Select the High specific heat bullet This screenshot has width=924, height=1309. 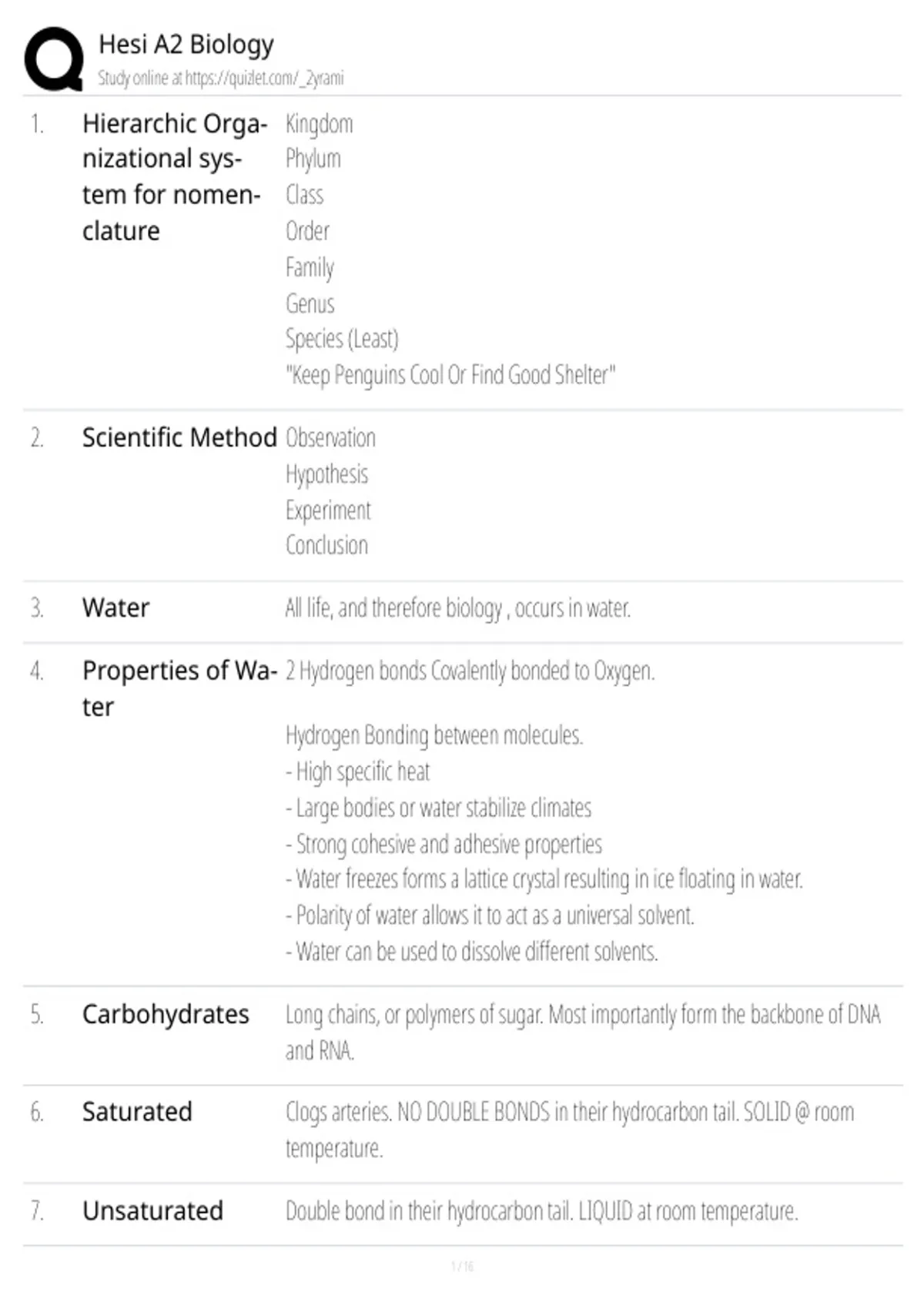(x=357, y=772)
